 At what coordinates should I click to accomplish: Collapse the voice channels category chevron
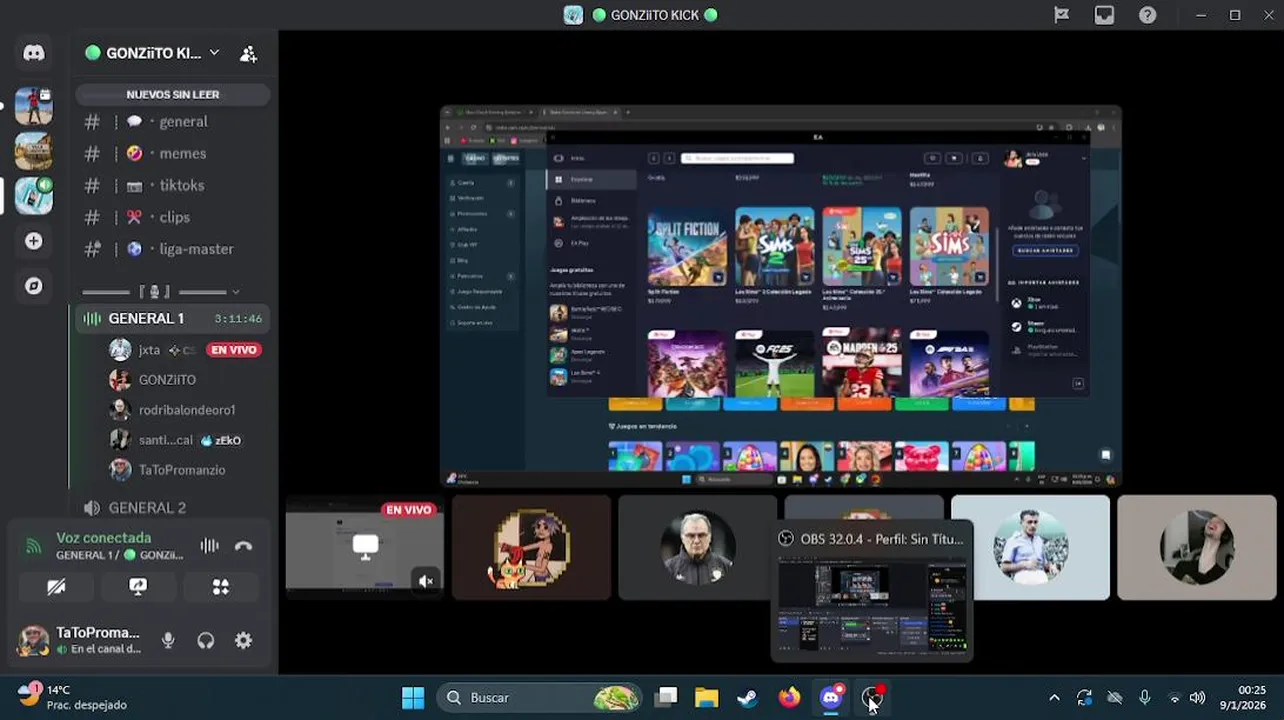point(235,292)
